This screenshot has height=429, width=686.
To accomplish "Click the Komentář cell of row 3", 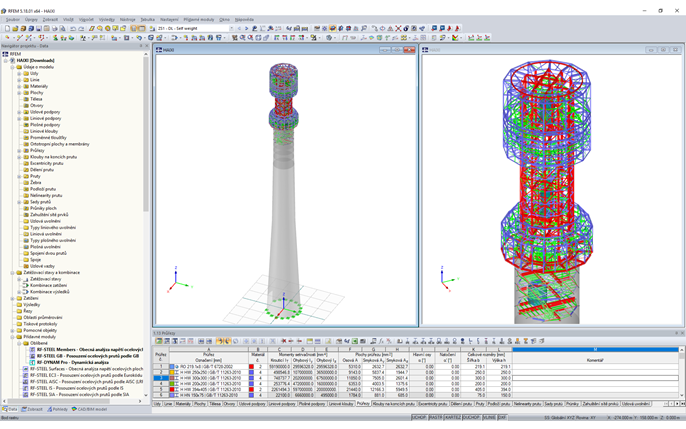I will 595,378.
